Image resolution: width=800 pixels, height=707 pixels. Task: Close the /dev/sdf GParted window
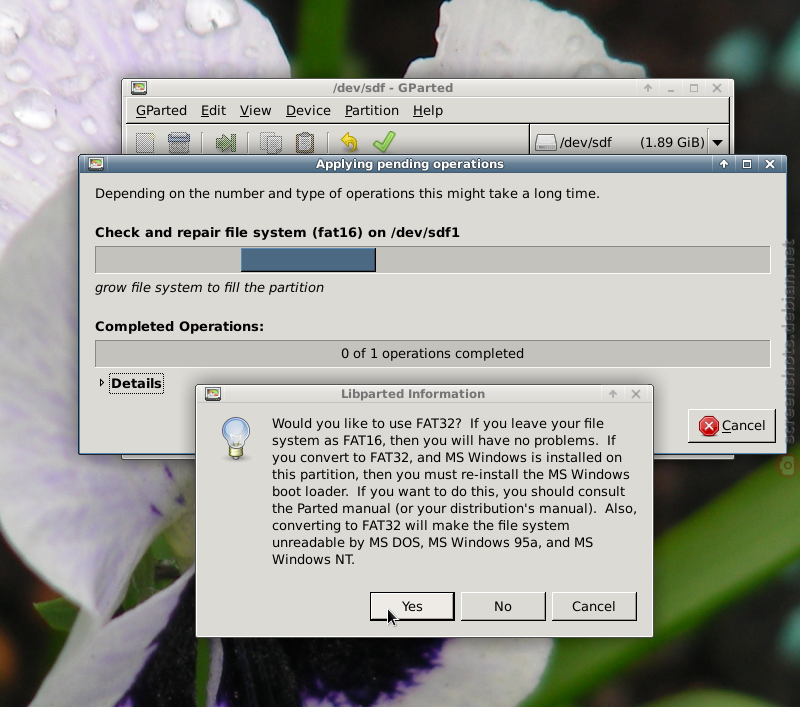[x=717, y=88]
